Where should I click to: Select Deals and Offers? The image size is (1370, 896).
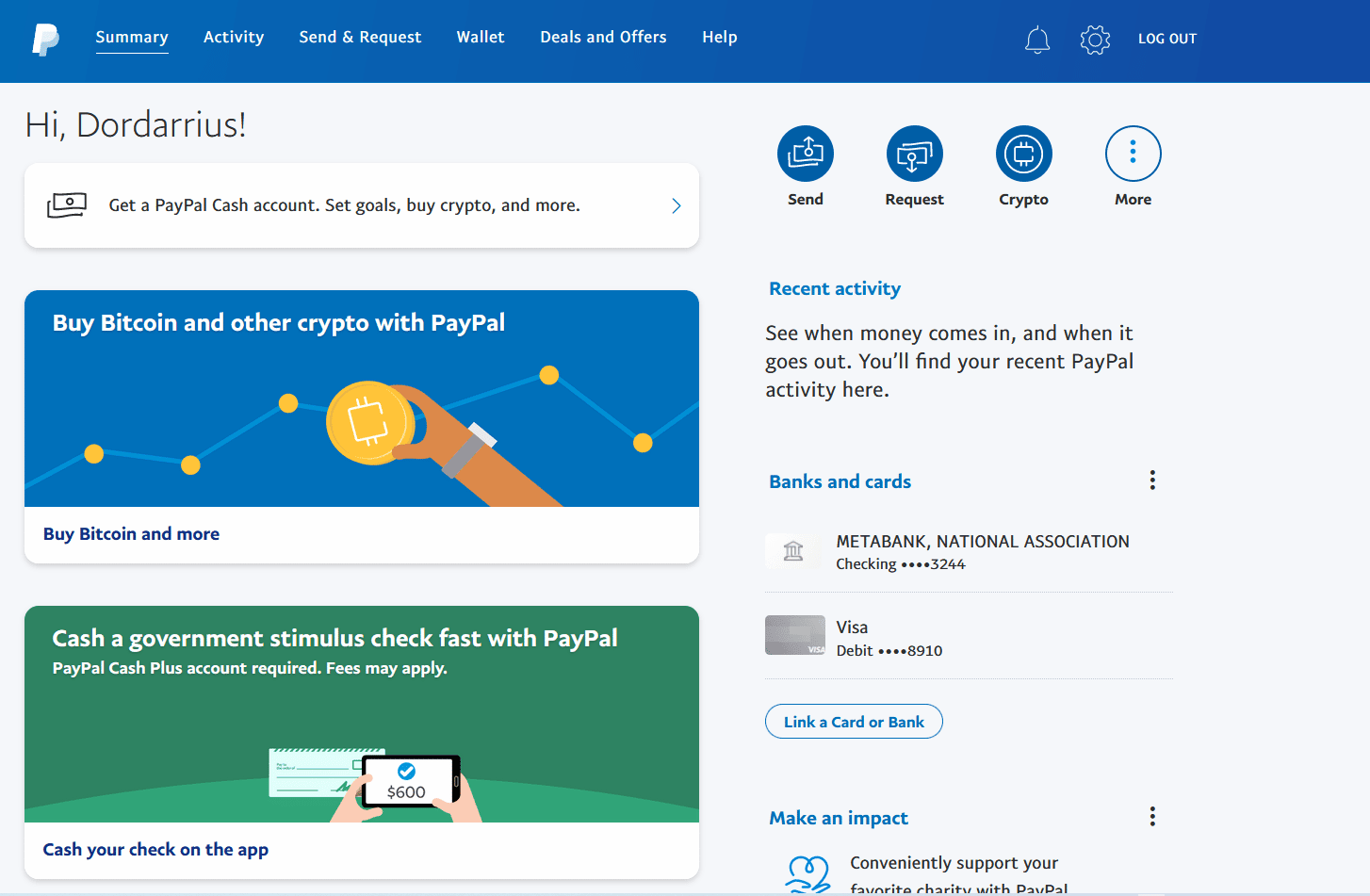[603, 37]
